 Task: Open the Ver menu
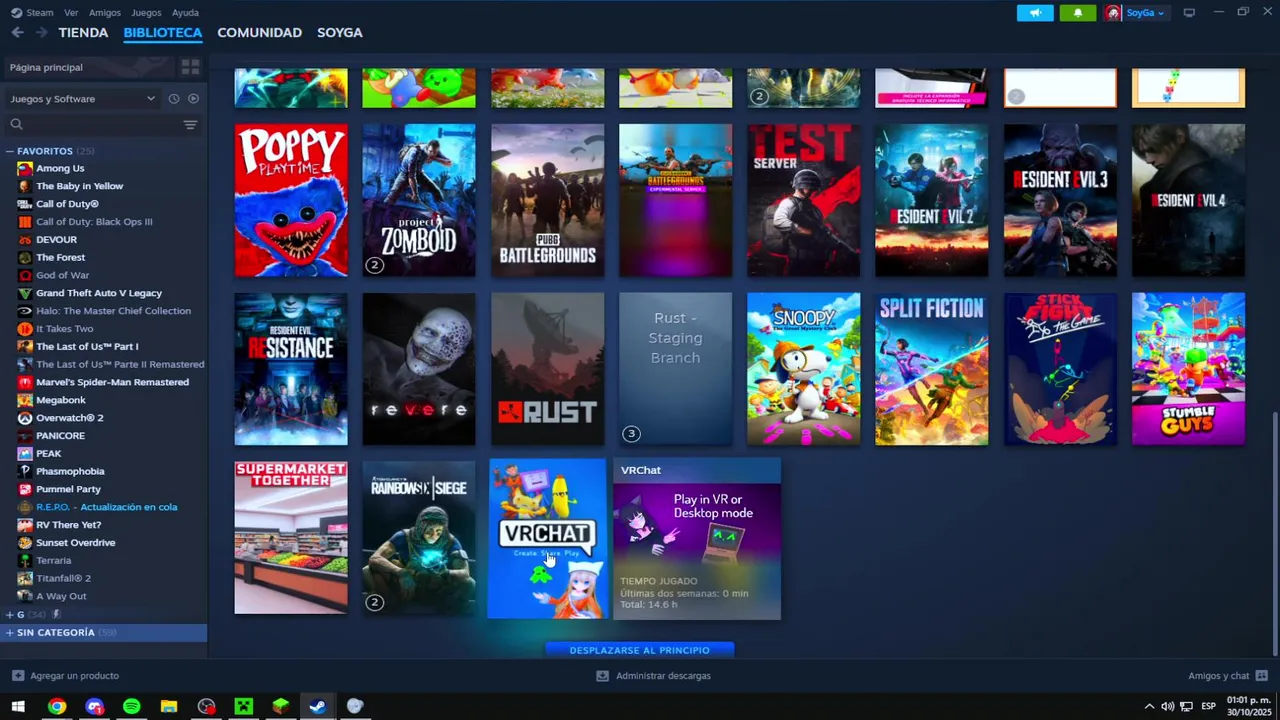(71, 13)
